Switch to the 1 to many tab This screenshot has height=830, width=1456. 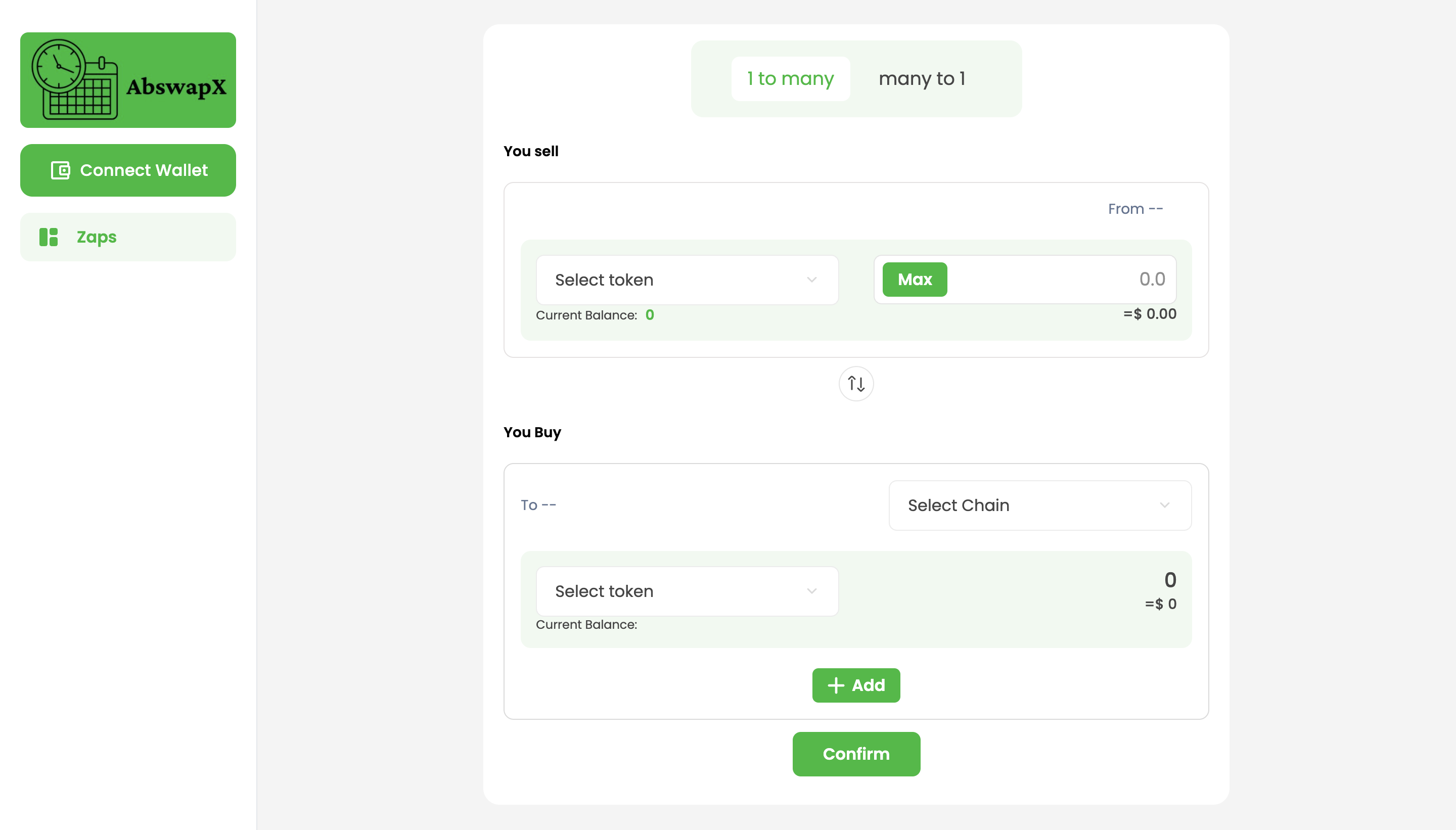pyautogui.click(x=790, y=79)
